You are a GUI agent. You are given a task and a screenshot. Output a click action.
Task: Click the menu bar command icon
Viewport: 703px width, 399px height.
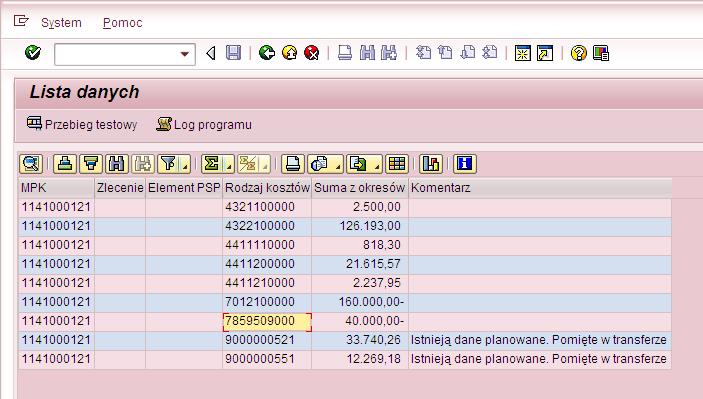pyautogui.click(x=21, y=21)
